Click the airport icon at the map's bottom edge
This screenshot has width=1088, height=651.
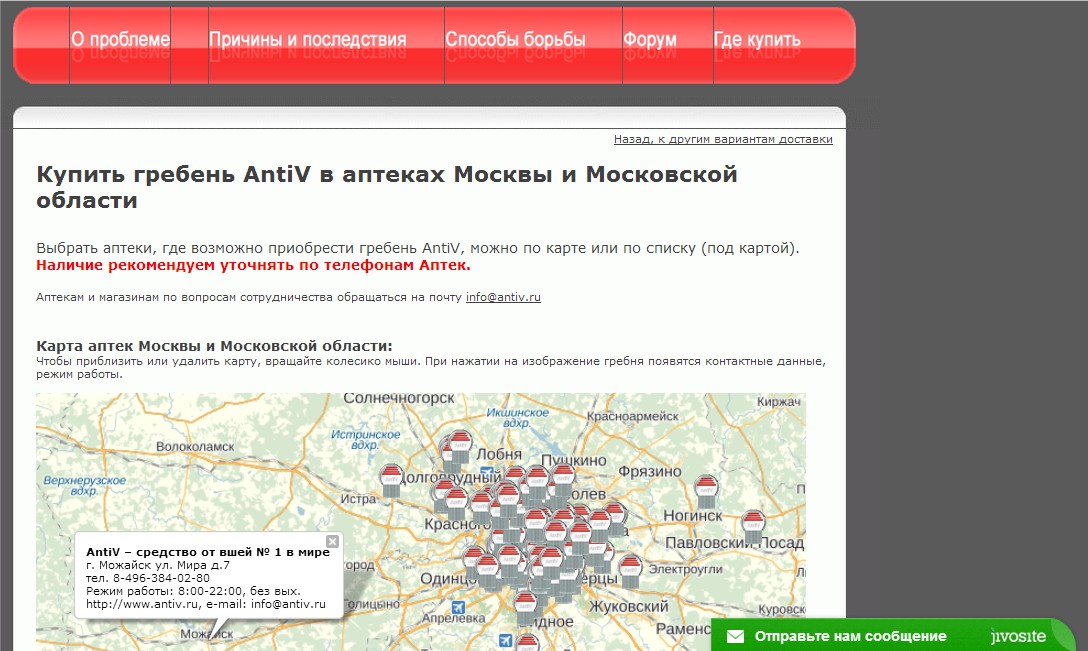506,640
